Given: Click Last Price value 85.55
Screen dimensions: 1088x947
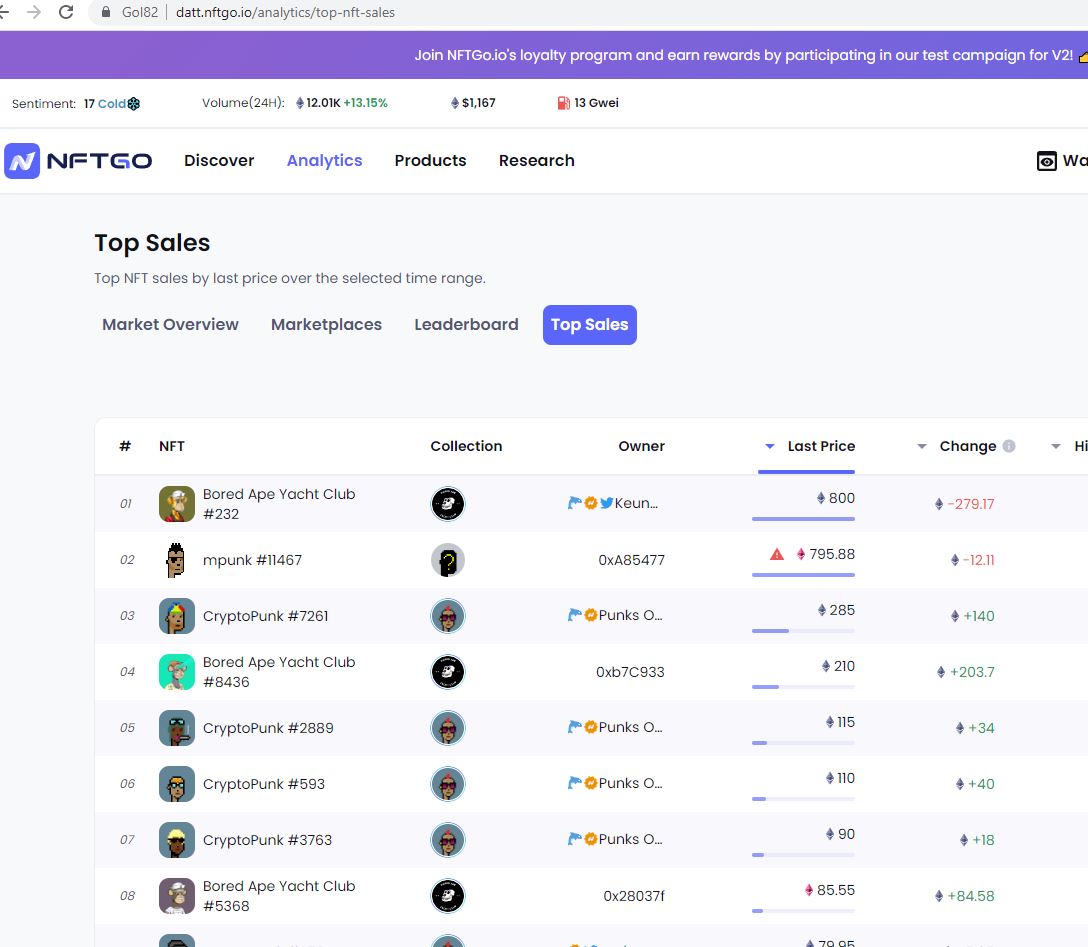Looking at the screenshot, I should pos(835,890).
